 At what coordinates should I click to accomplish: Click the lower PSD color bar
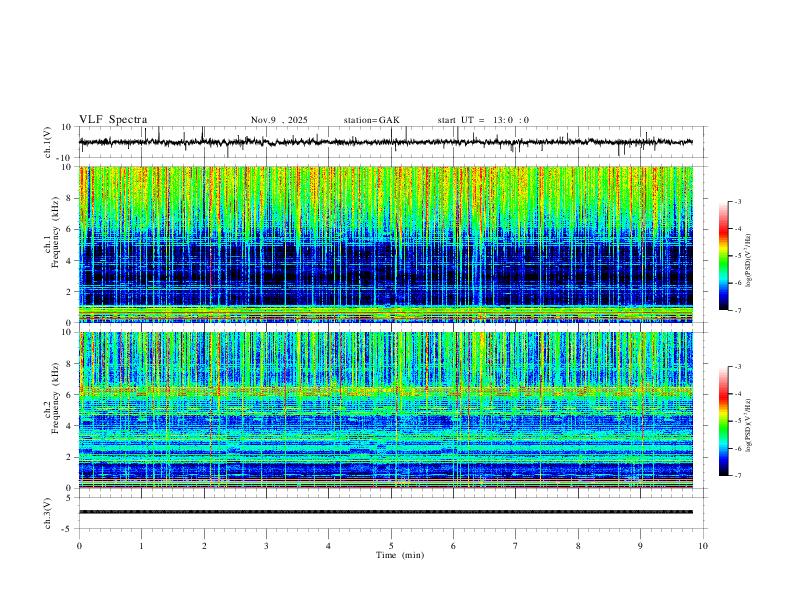pos(723,421)
